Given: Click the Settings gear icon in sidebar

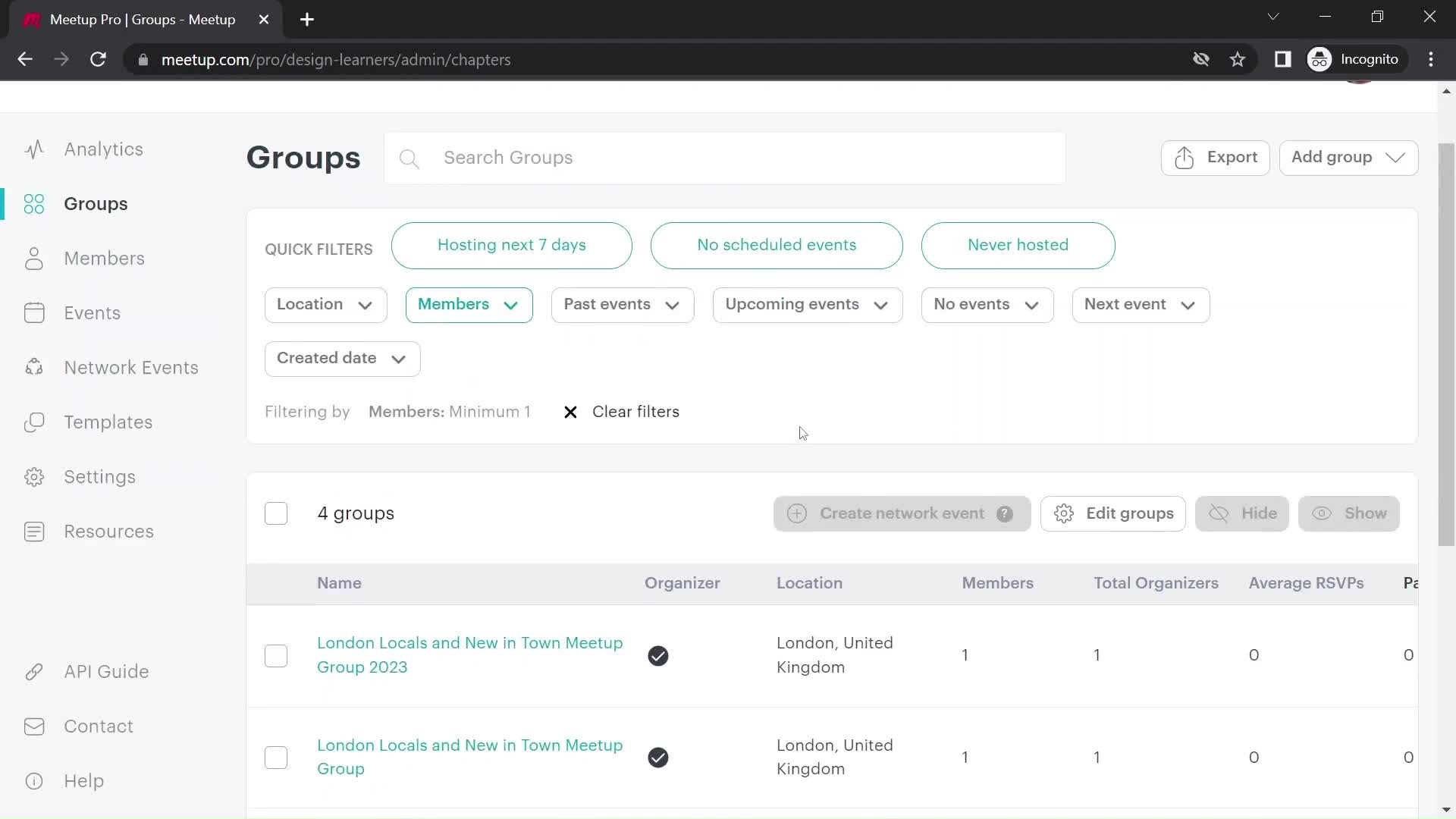Looking at the screenshot, I should [x=34, y=477].
